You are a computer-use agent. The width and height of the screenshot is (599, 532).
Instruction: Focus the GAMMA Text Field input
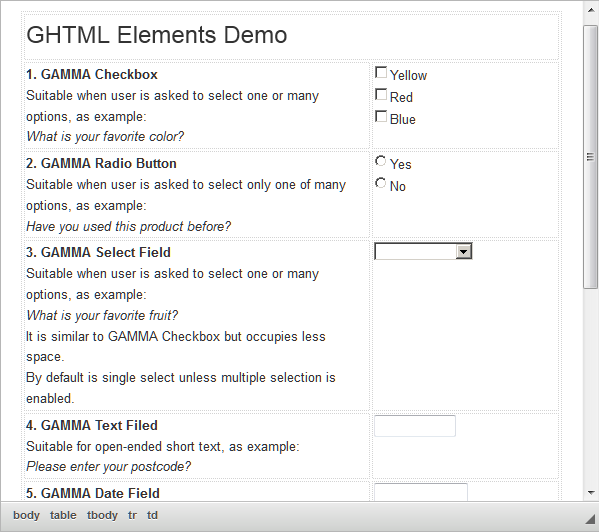pyautogui.click(x=415, y=426)
